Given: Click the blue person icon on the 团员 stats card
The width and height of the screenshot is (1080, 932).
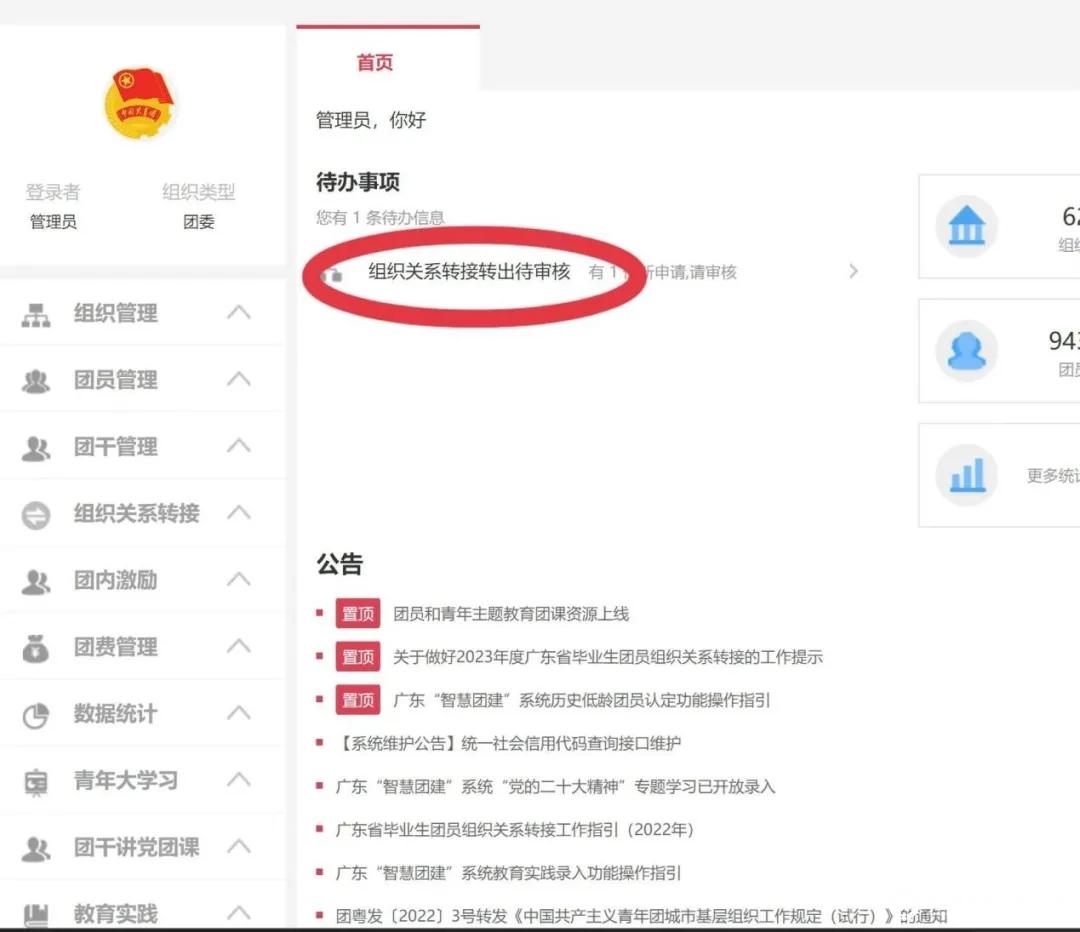Looking at the screenshot, I should tap(967, 351).
